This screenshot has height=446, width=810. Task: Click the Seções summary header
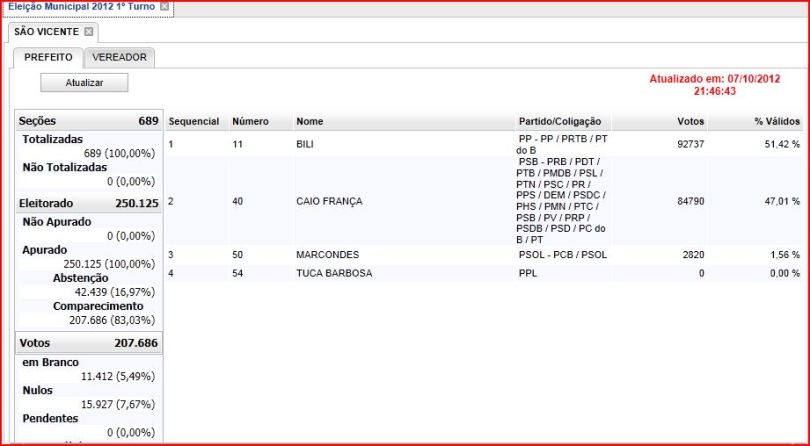[90, 121]
